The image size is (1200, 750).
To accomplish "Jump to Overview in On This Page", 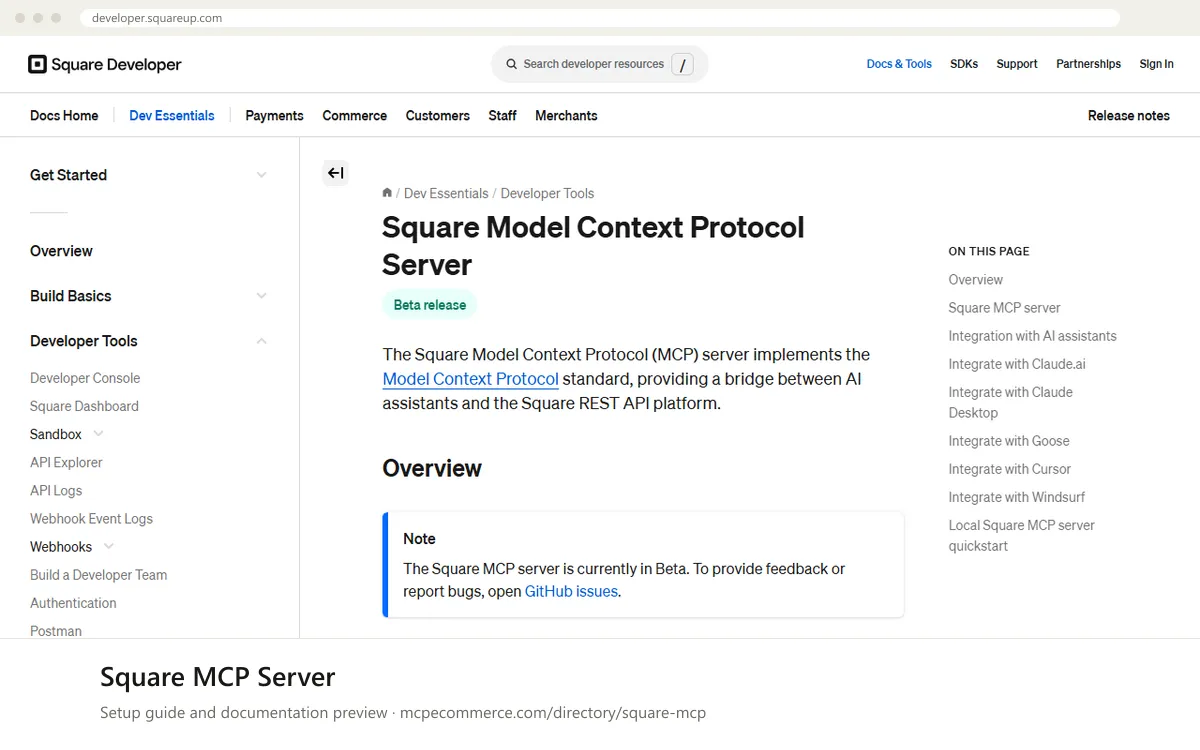I will pyautogui.click(x=975, y=279).
